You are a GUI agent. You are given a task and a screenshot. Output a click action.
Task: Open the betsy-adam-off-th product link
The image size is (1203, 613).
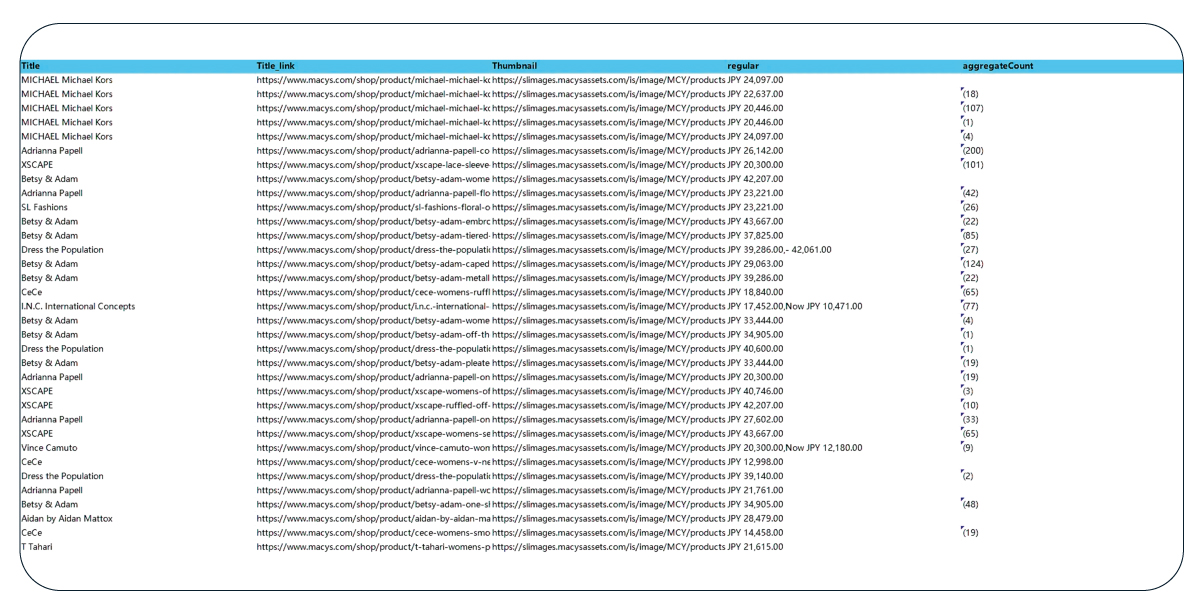(373, 334)
